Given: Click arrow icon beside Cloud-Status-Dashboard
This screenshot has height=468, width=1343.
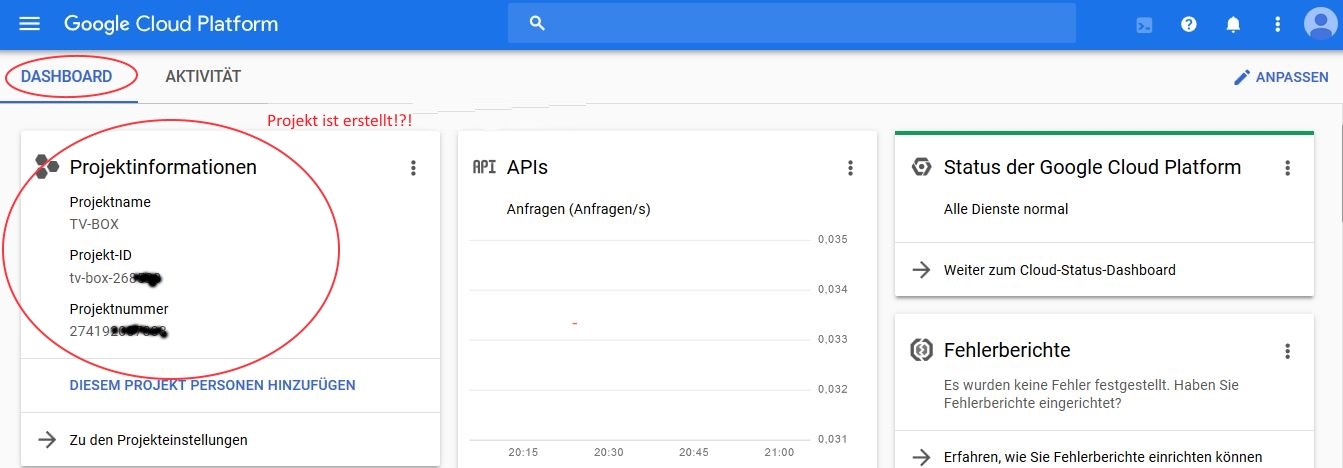Looking at the screenshot, I should 921,269.
